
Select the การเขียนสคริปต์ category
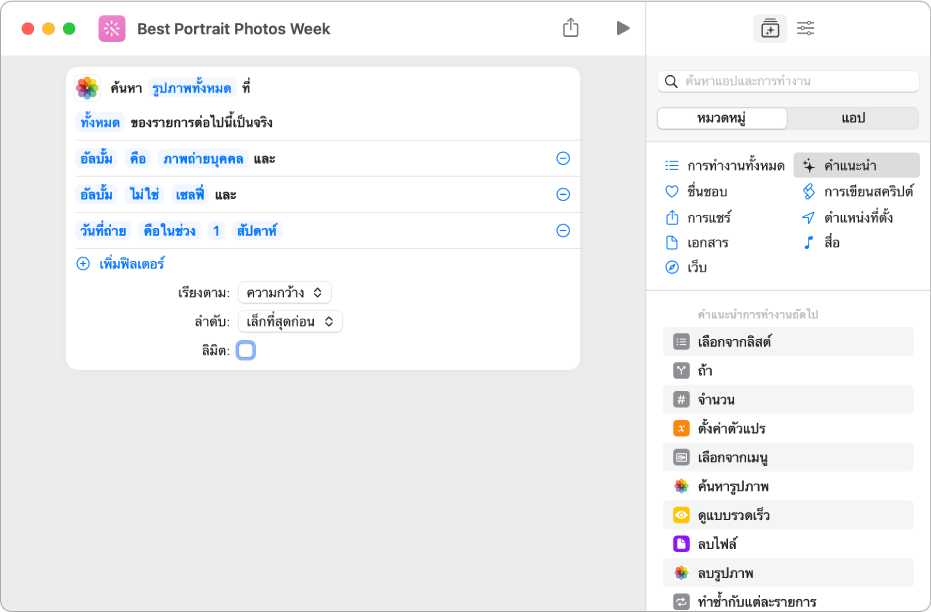[x=858, y=191]
